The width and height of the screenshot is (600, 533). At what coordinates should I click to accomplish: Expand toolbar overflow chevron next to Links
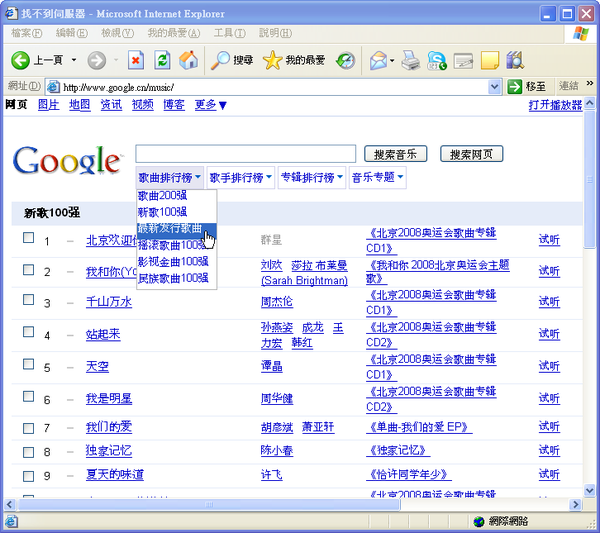click(590, 83)
